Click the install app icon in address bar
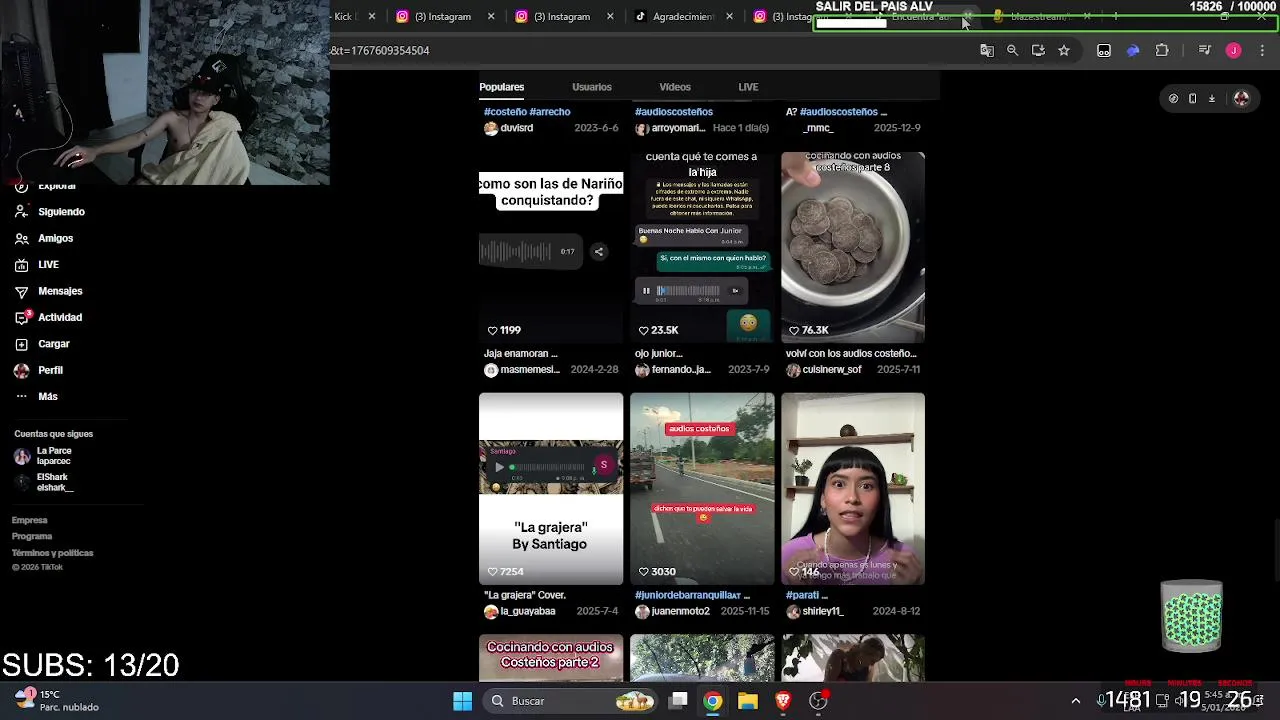 [x=1038, y=50]
